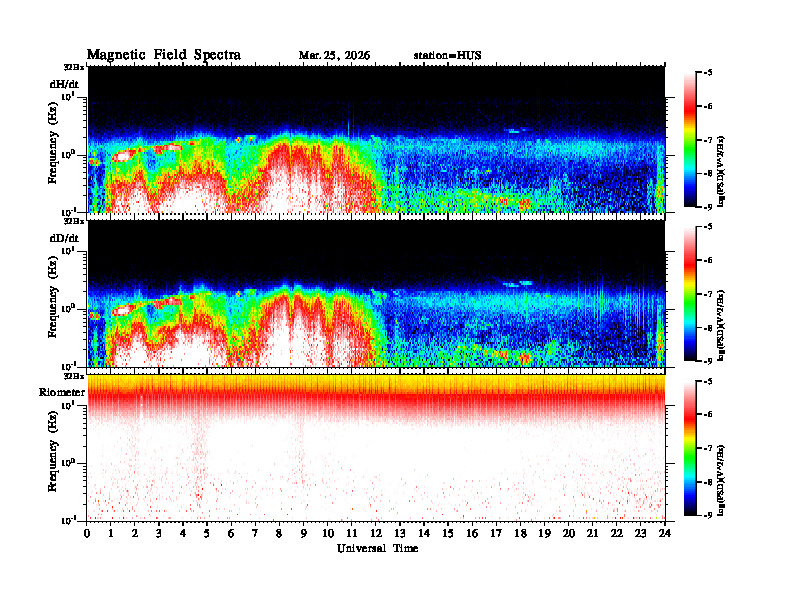Click the "Magnetic Field Spectra" plot title
The width and height of the screenshot is (792, 612).
point(164,55)
